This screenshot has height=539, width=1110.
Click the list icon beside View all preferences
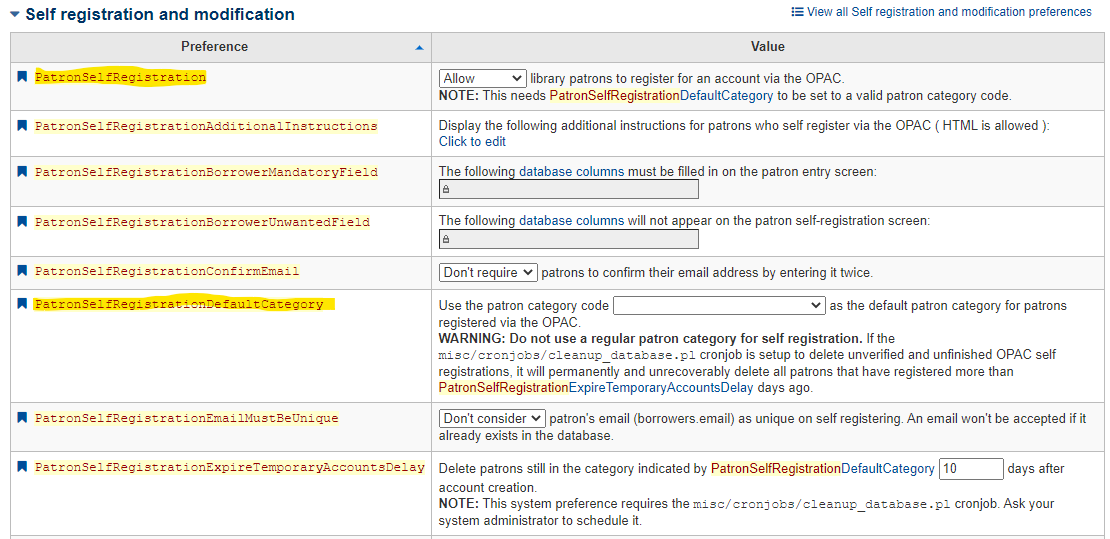coord(797,12)
